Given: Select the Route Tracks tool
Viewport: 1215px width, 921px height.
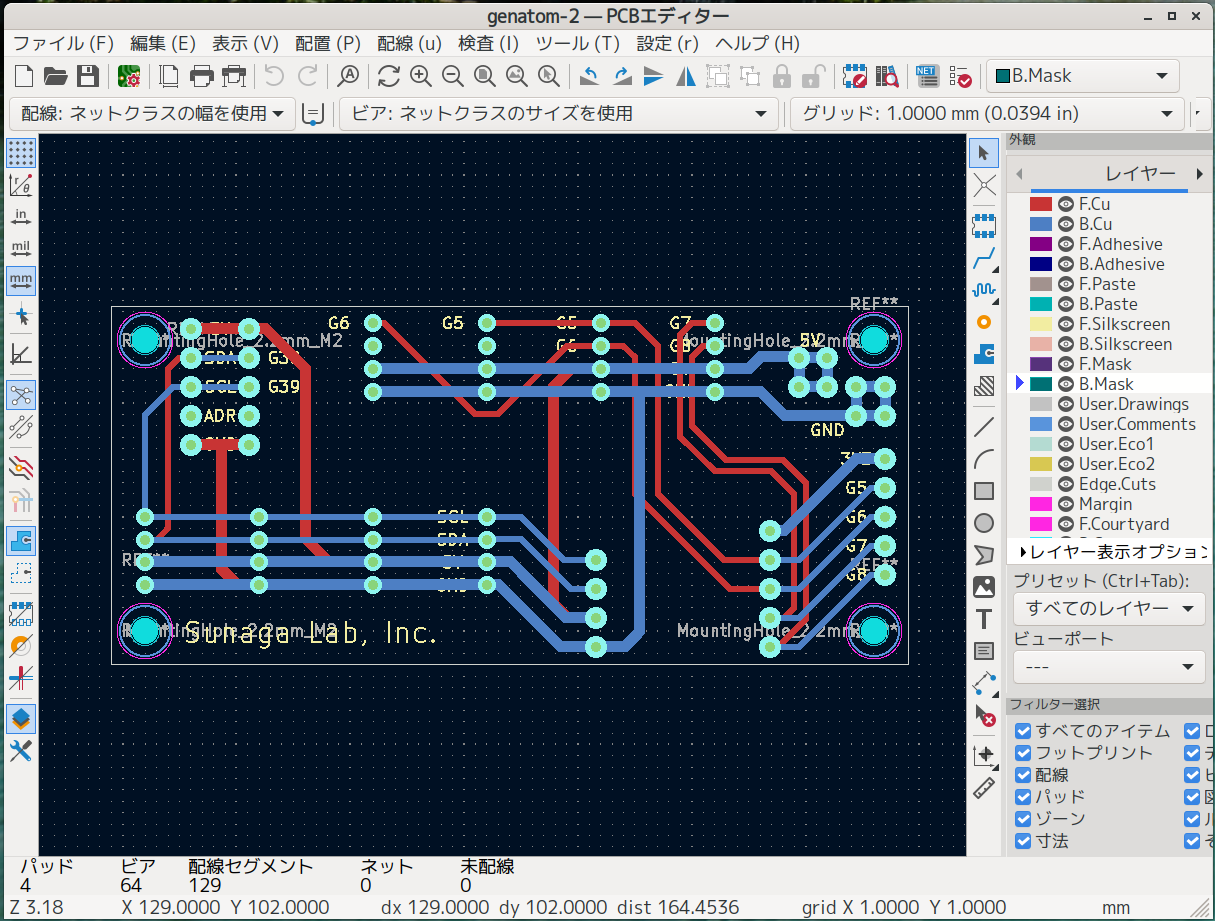Looking at the screenshot, I should pos(984,257).
